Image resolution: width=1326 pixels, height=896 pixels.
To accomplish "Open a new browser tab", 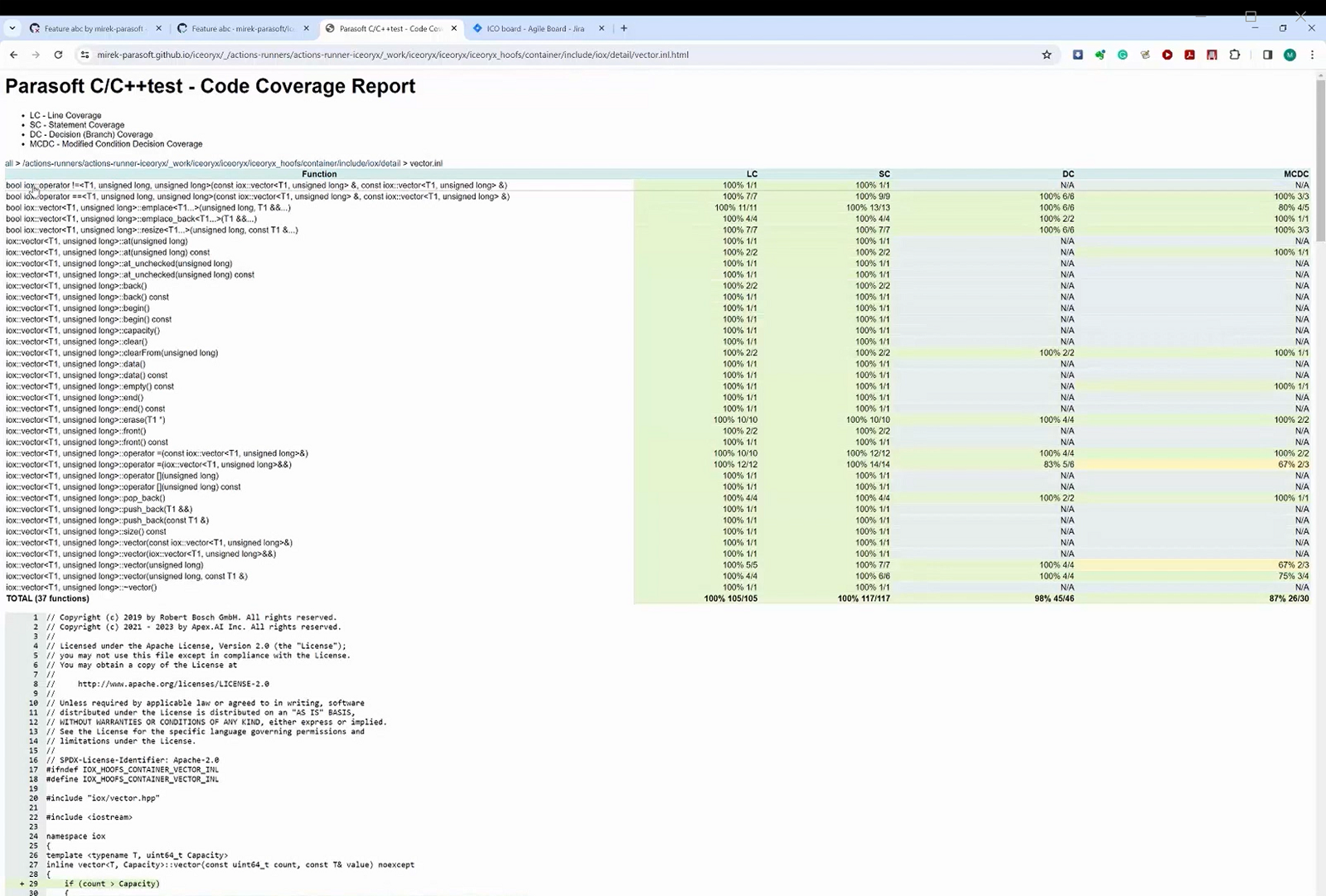I will pos(624,28).
